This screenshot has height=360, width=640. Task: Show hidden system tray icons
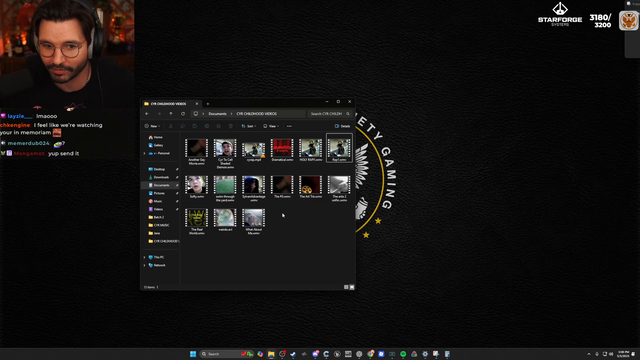pyautogui.click(x=589, y=354)
